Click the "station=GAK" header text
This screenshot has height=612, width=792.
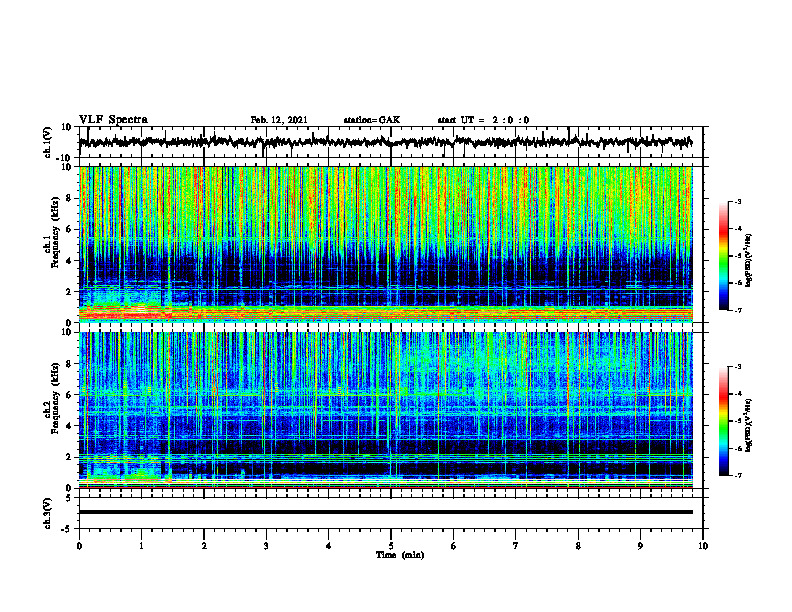pyautogui.click(x=372, y=120)
